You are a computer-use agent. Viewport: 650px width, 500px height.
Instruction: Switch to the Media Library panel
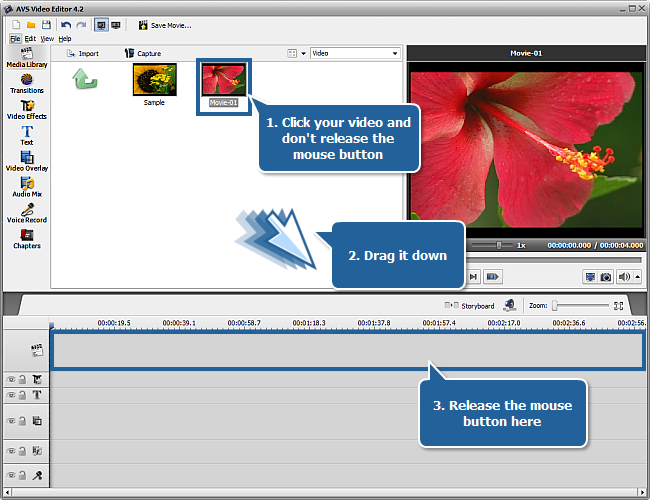tap(27, 58)
